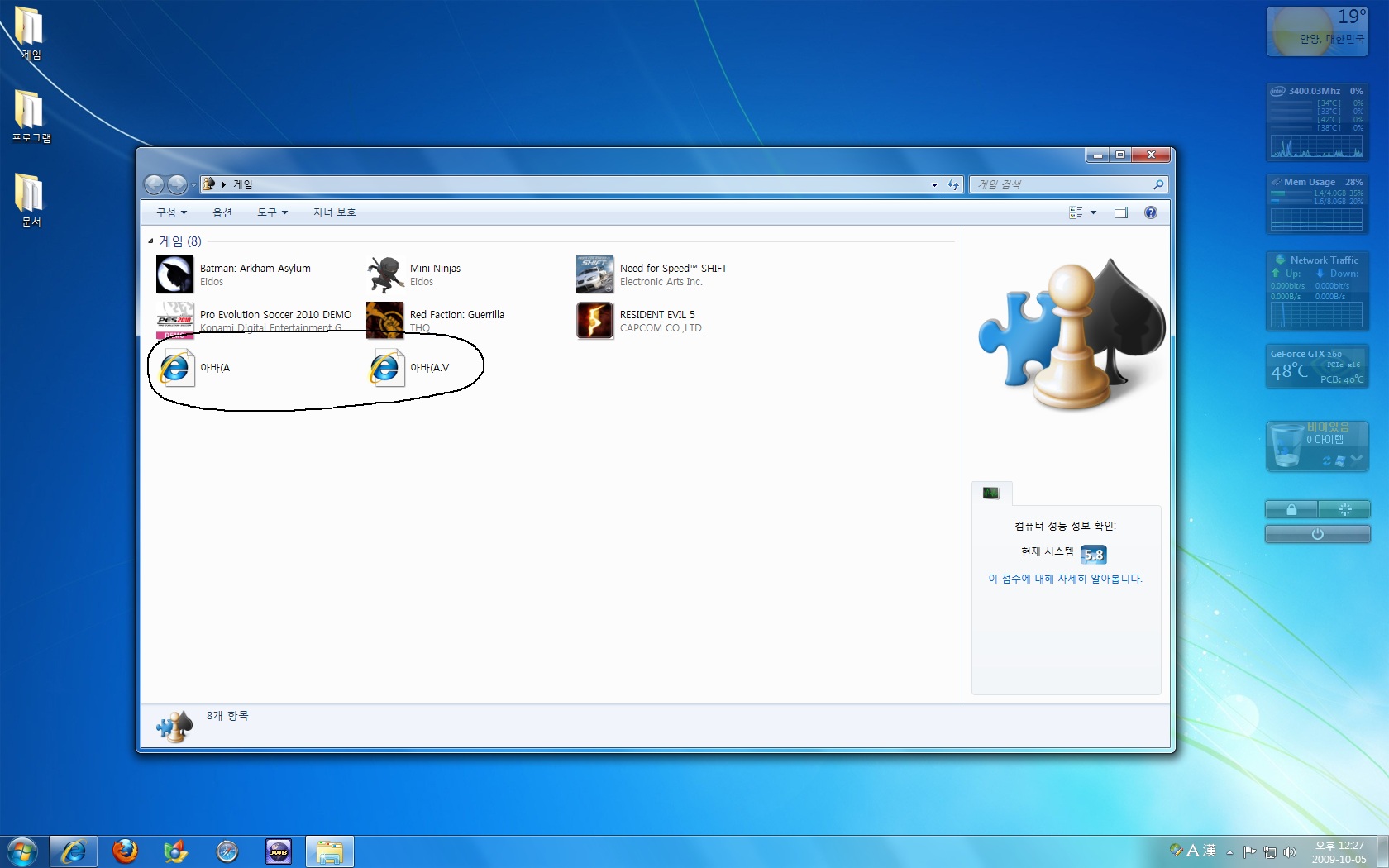Open Pro Evolution Soccer 2010 DEMO icon
This screenshot has height=868, width=1389.
pyautogui.click(x=174, y=321)
